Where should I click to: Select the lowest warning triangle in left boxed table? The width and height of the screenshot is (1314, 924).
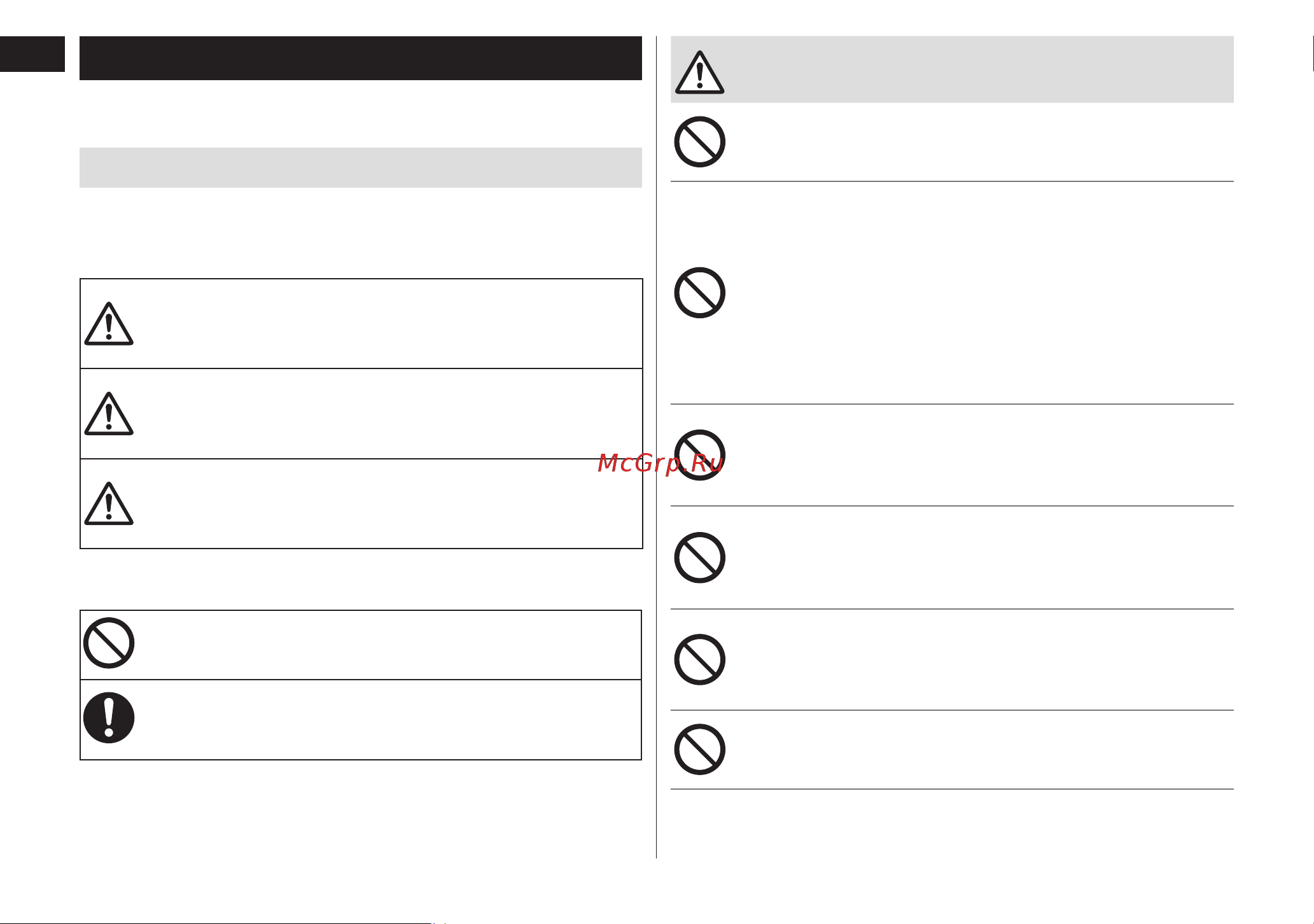[109, 503]
